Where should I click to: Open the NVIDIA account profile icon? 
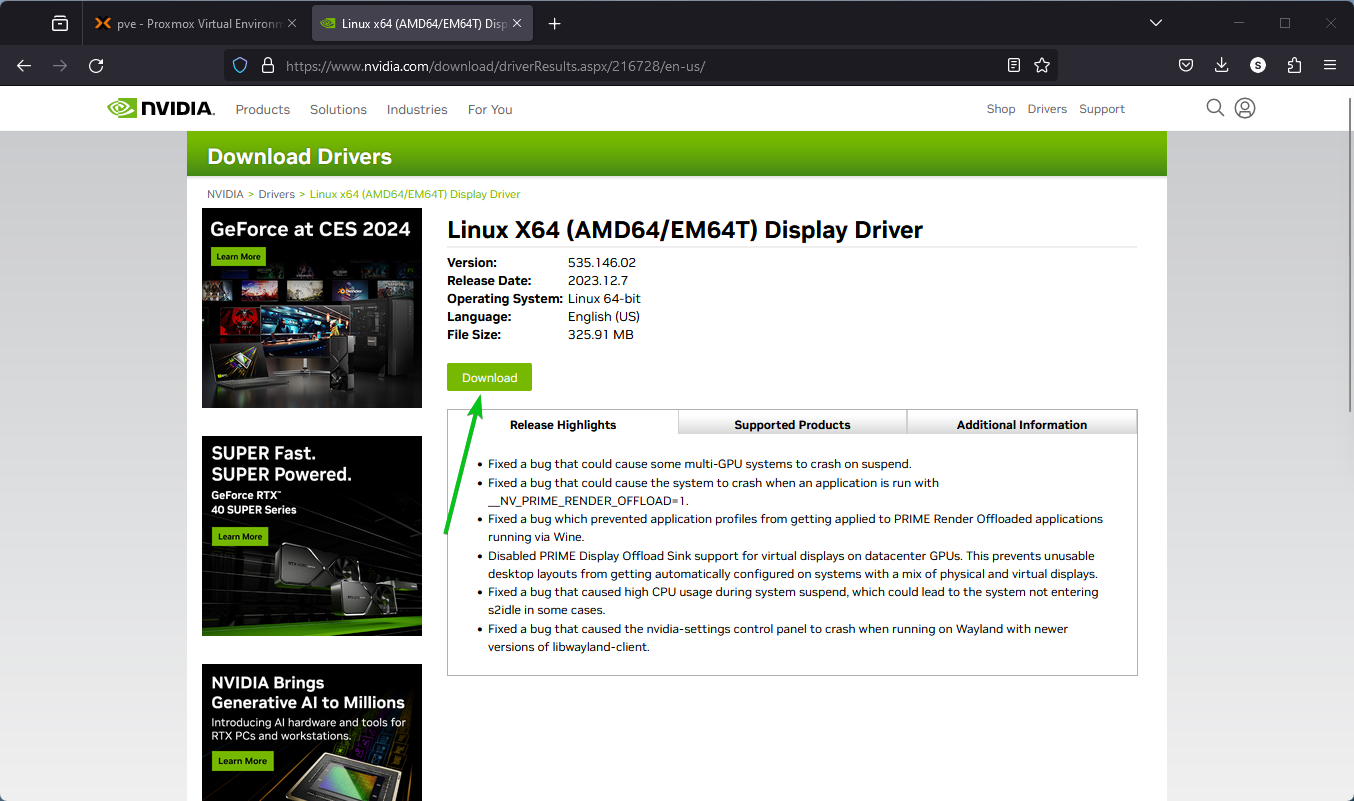(1245, 108)
